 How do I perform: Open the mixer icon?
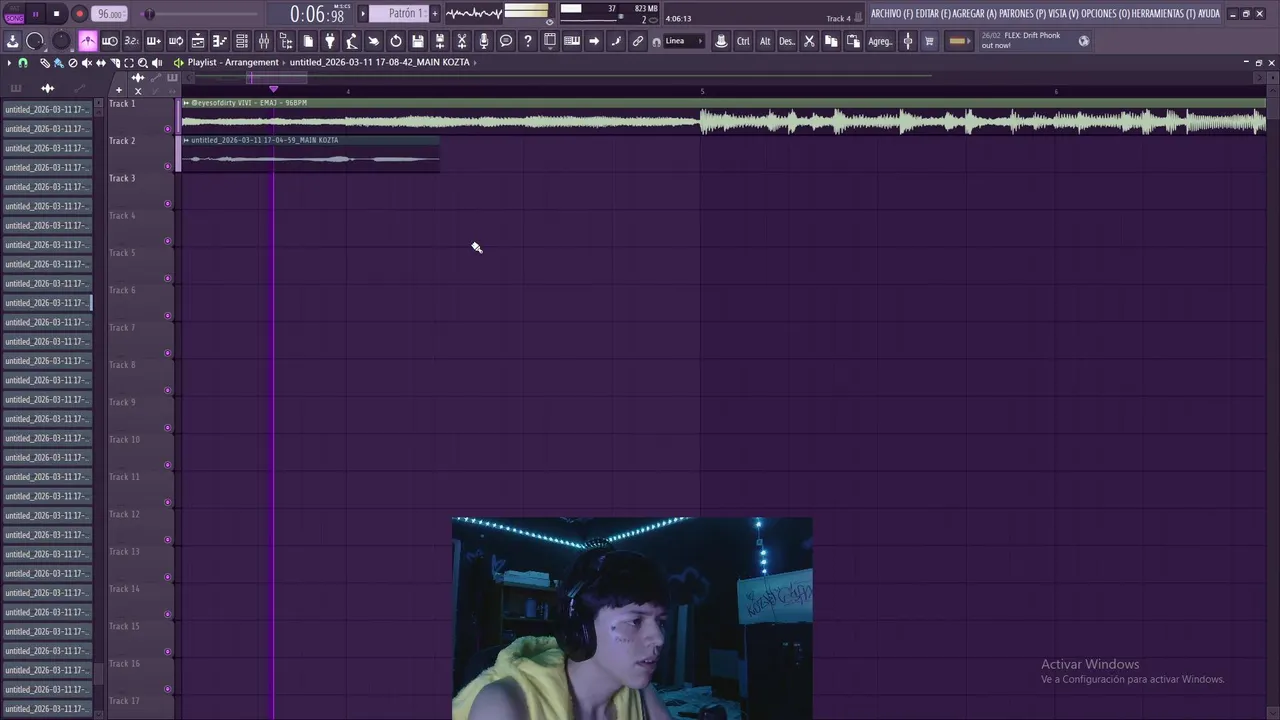(x=264, y=41)
